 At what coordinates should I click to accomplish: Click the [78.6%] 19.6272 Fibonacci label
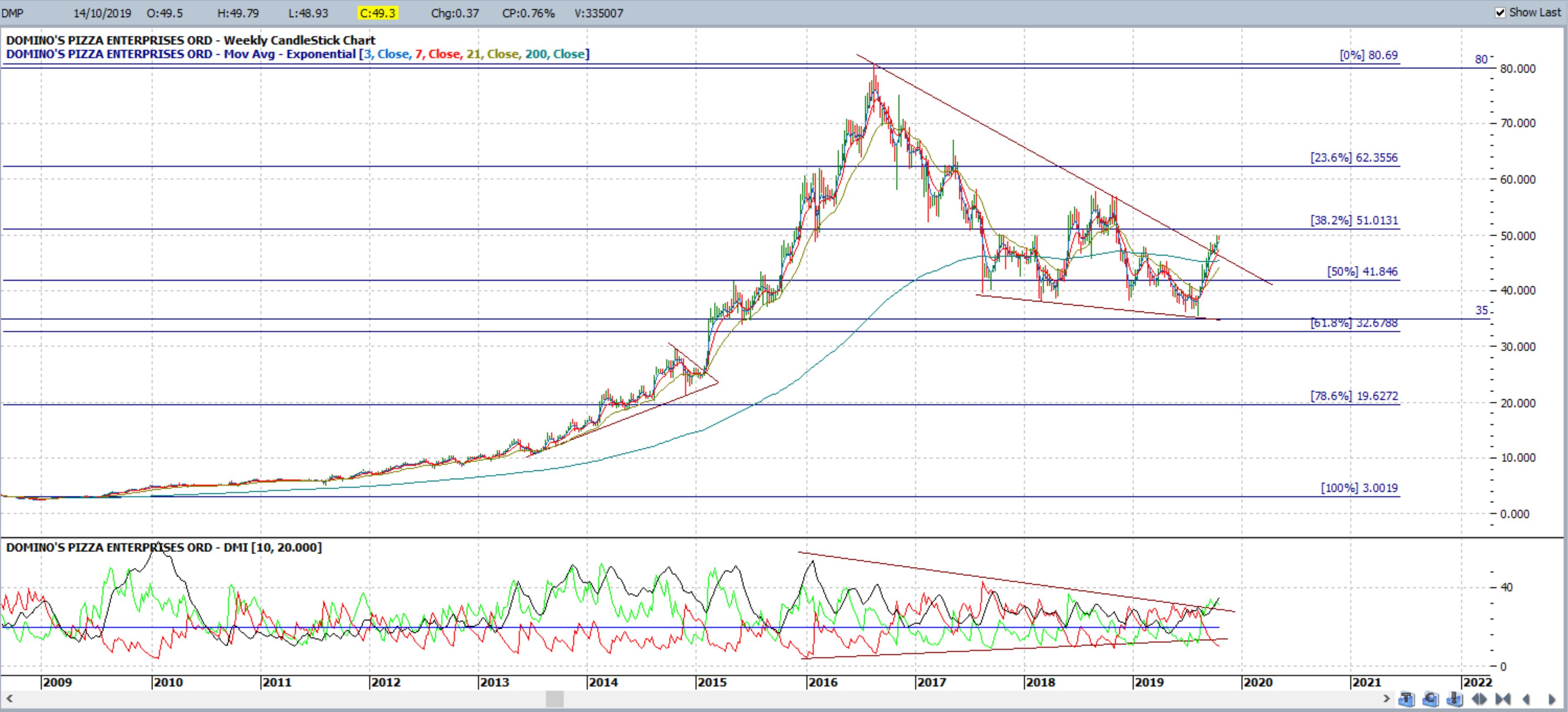click(1354, 396)
